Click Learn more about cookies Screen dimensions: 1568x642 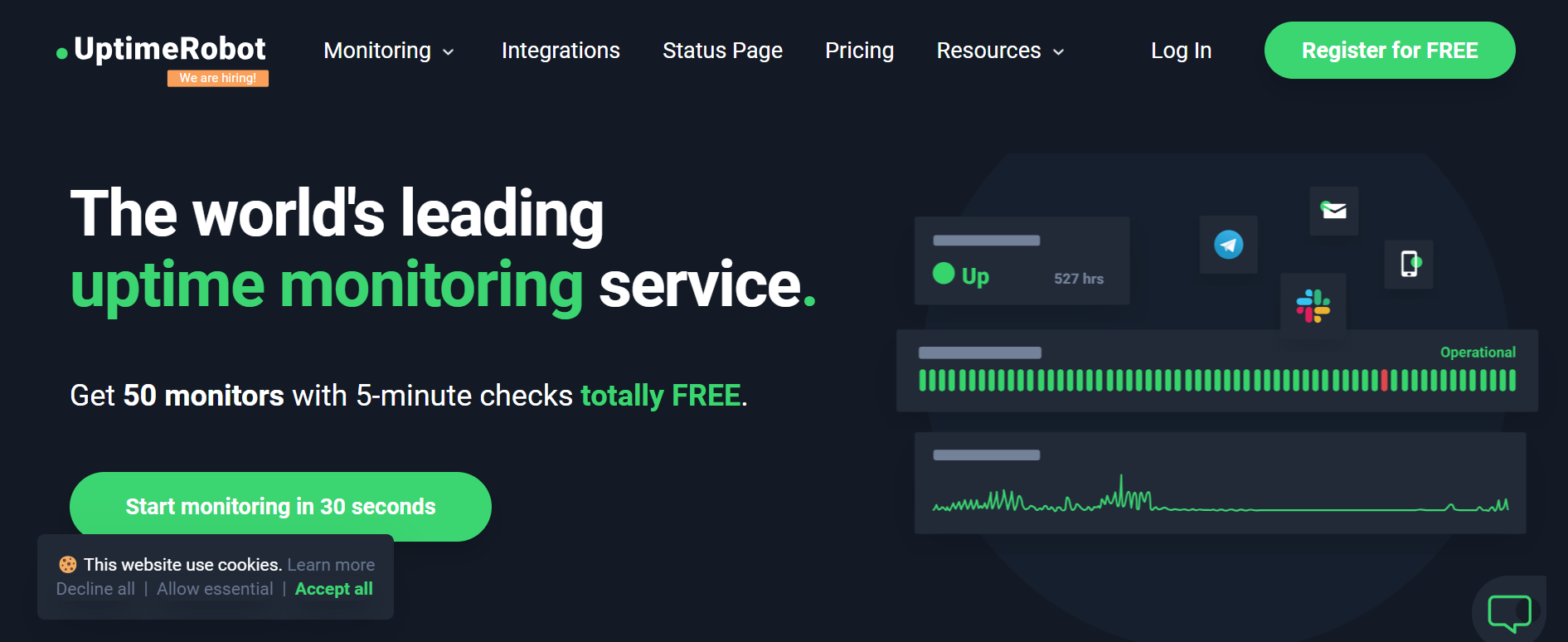click(331, 565)
